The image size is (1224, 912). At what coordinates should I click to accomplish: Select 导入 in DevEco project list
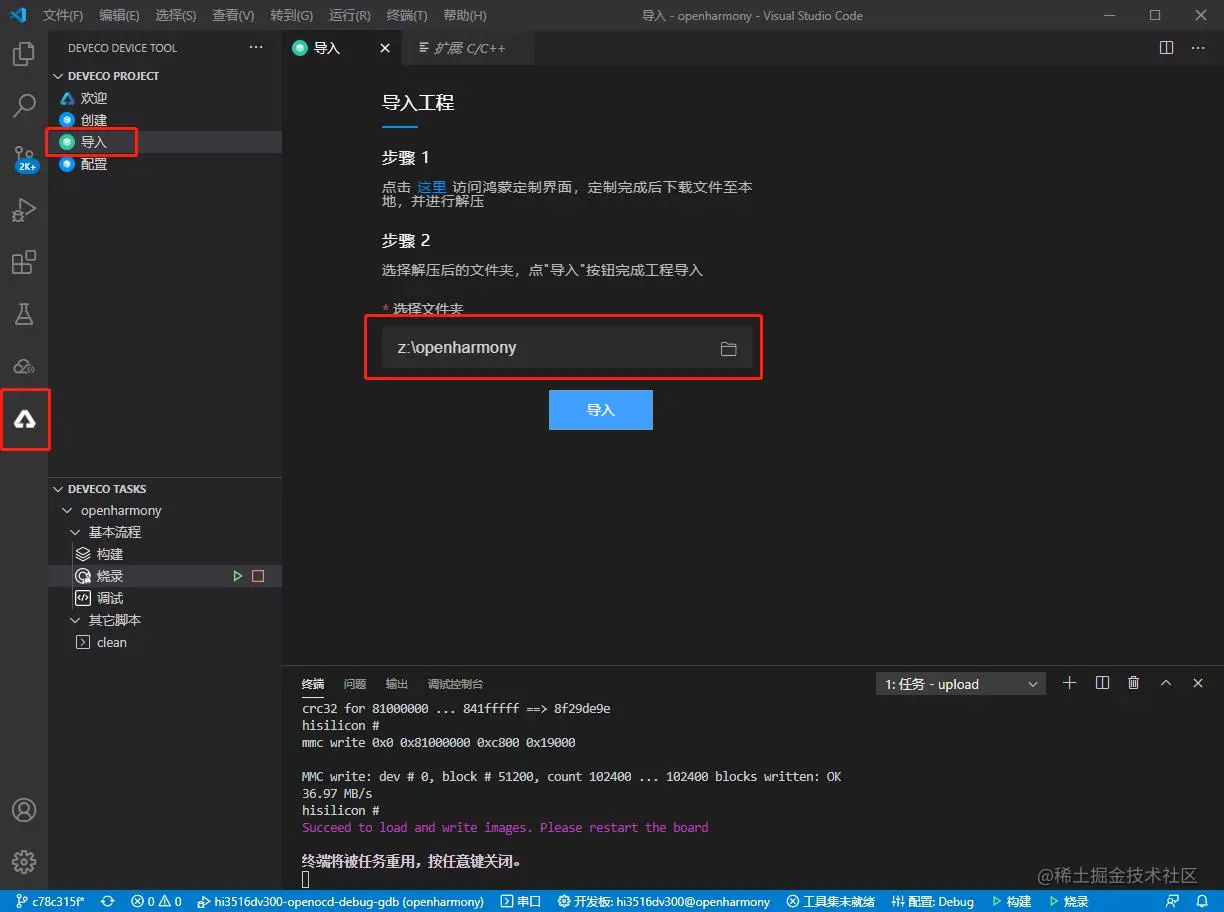94,142
